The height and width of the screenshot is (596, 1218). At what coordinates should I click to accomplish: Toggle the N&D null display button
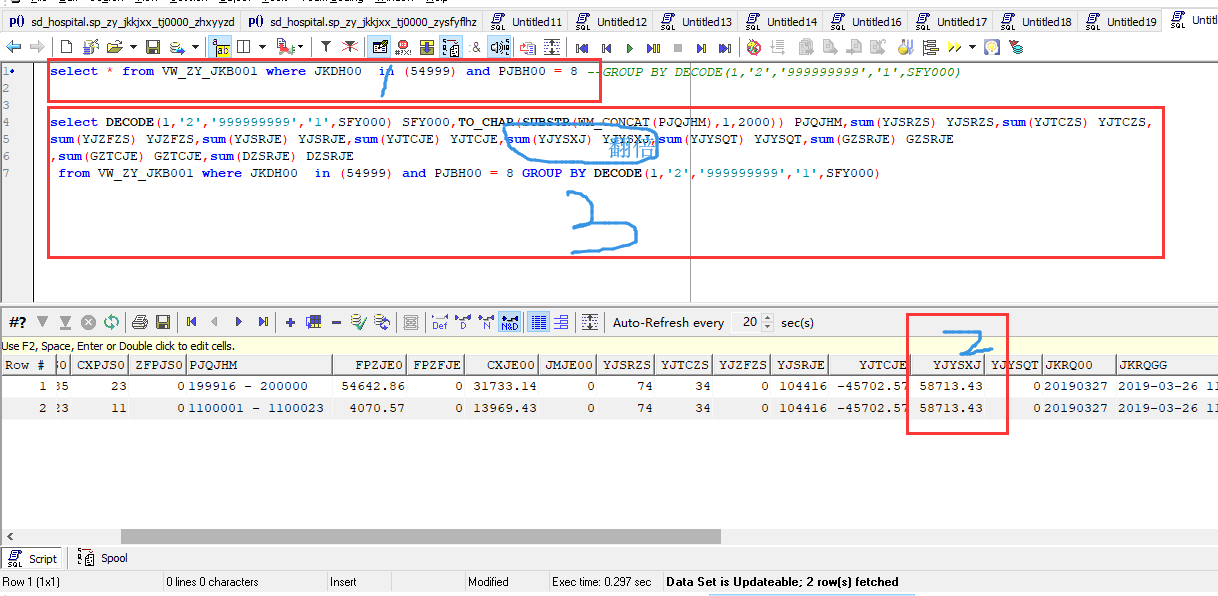[509, 322]
